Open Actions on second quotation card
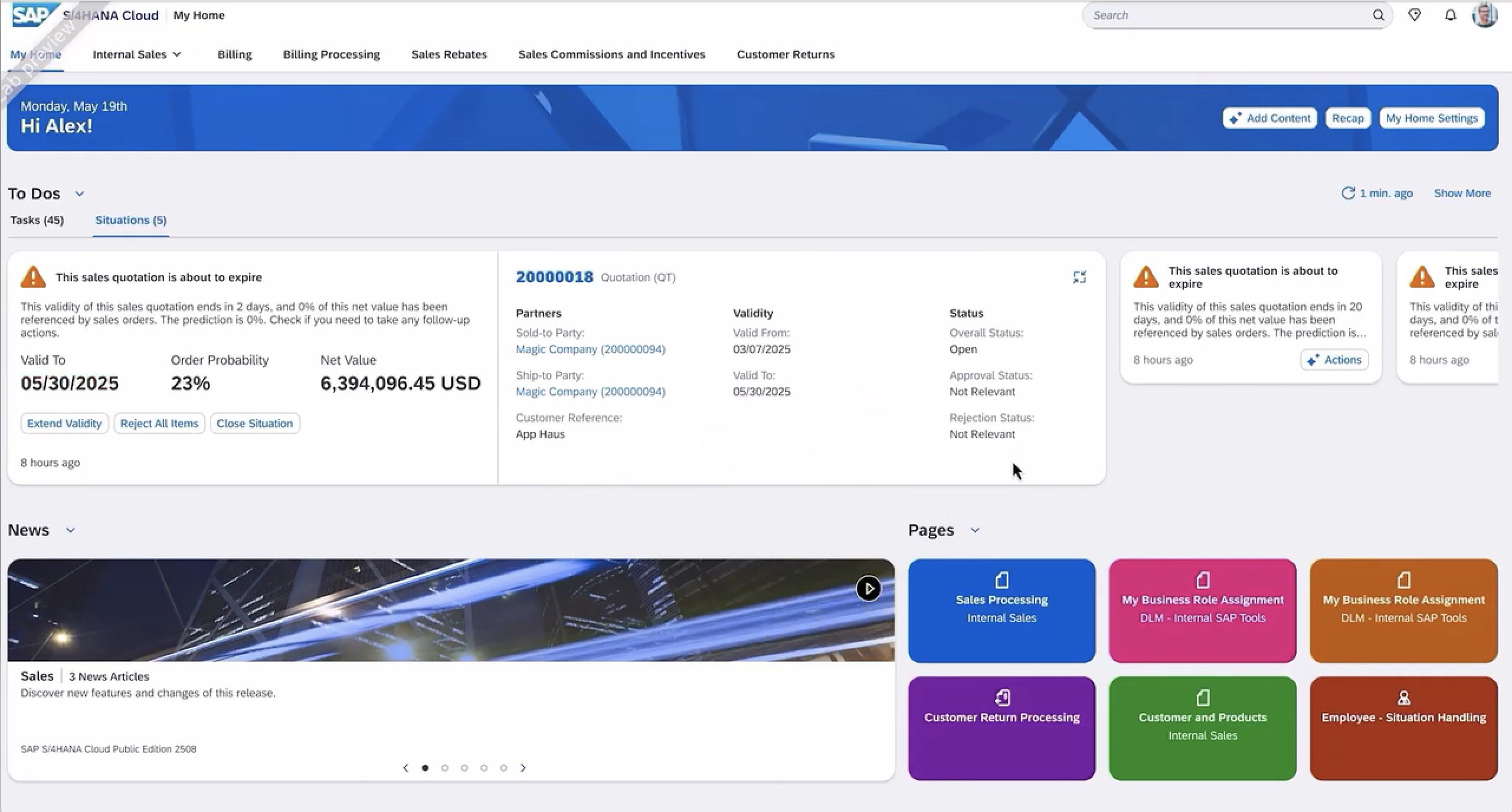1512x812 pixels. point(1334,359)
